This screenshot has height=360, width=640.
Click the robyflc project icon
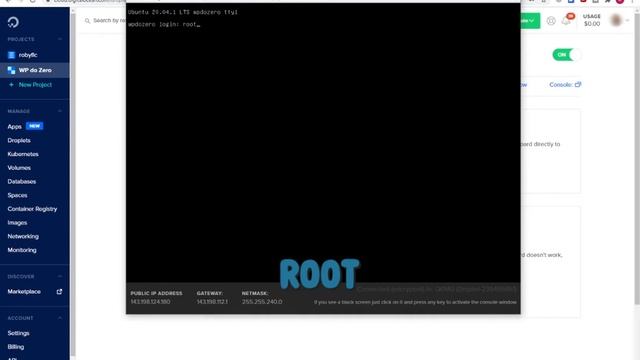11,55
